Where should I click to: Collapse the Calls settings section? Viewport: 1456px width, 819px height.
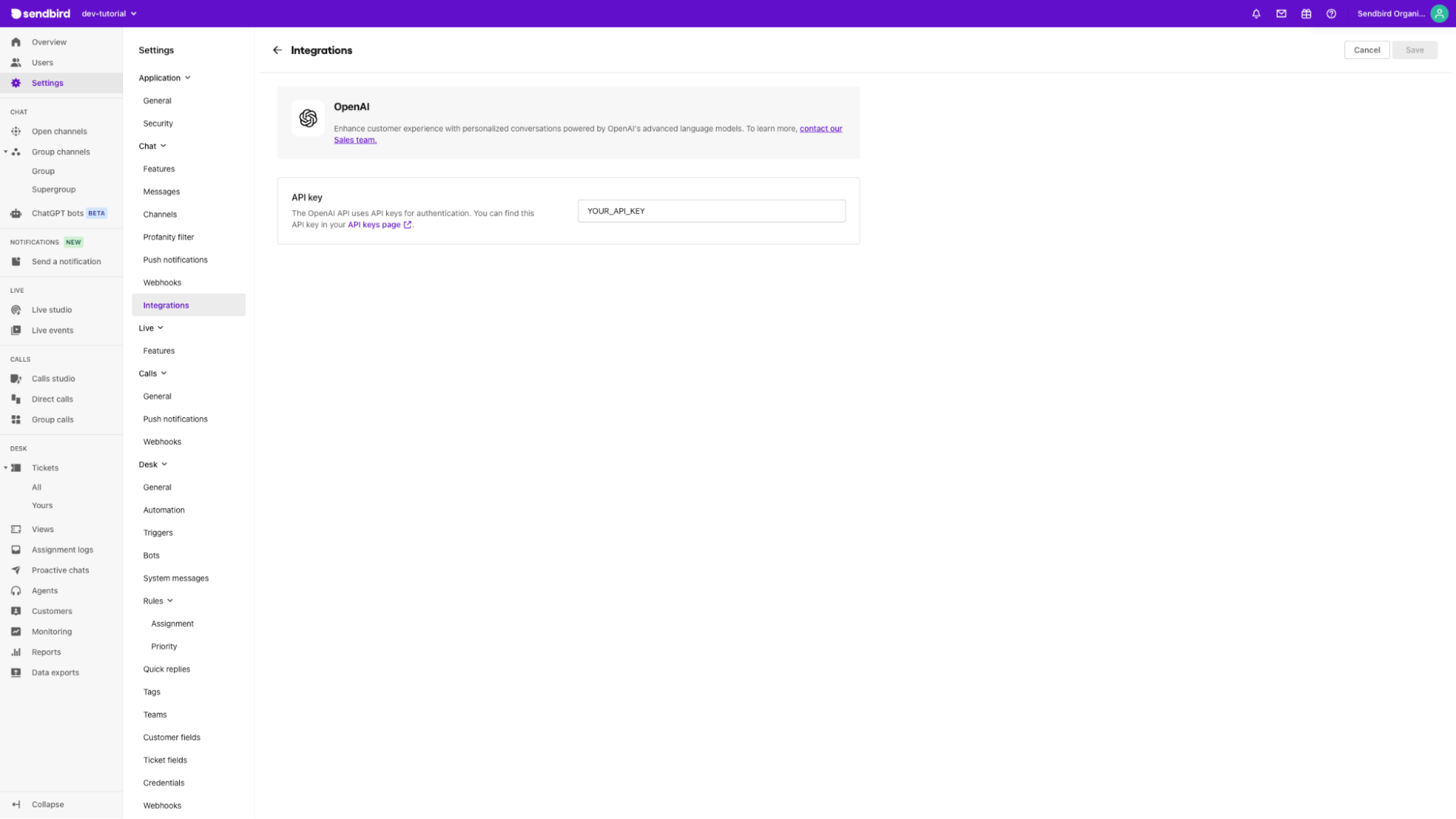(x=164, y=373)
